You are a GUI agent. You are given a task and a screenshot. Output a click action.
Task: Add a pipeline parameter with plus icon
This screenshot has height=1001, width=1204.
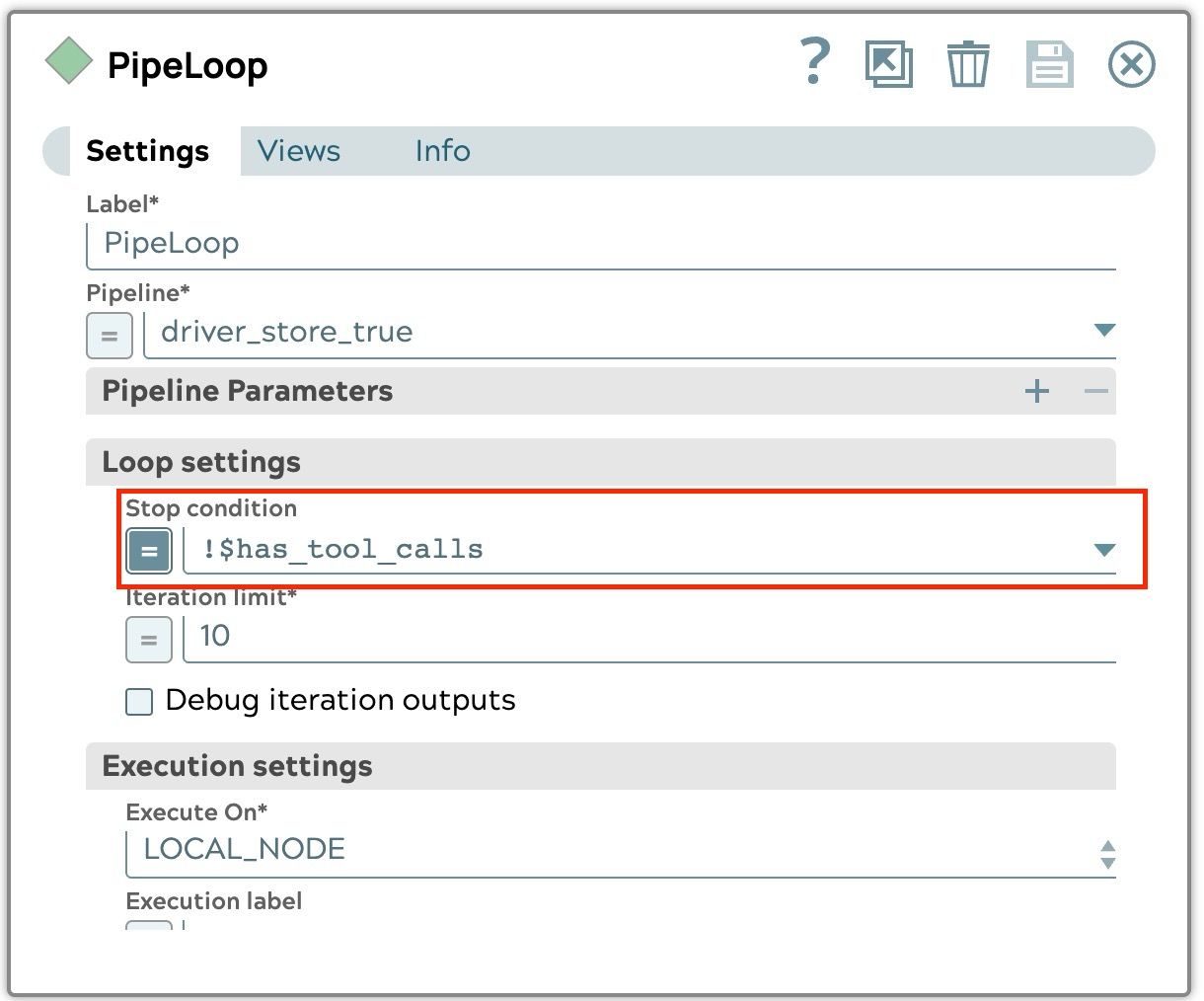[x=1037, y=391]
